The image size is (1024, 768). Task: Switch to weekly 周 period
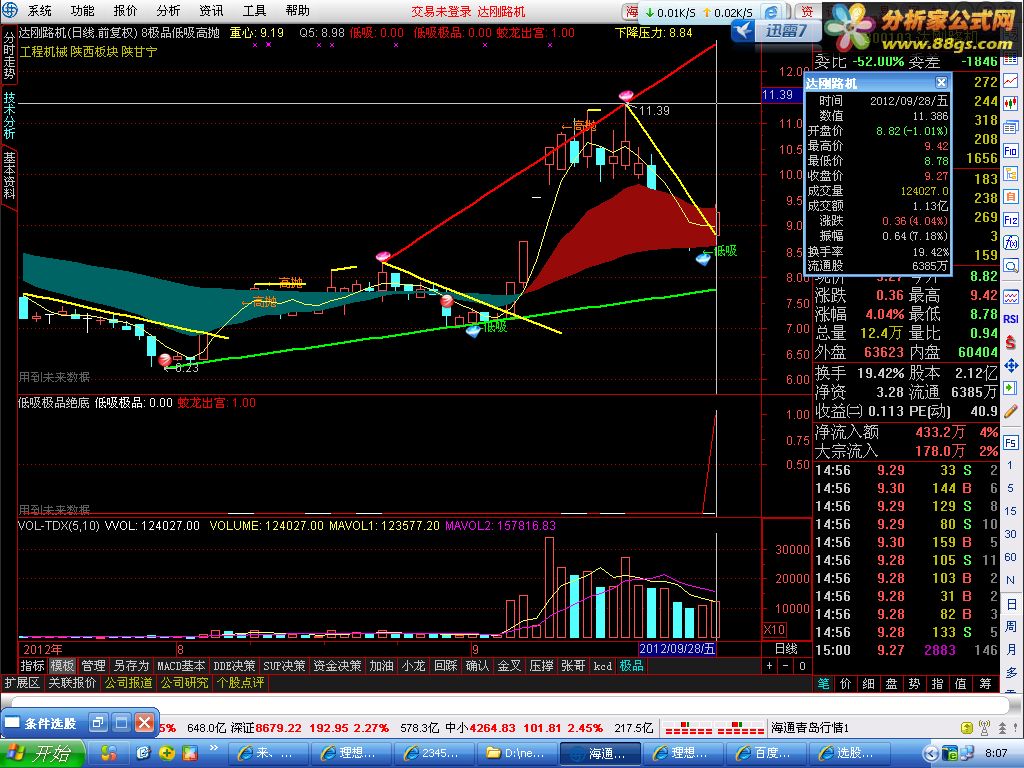pyautogui.click(x=1010, y=626)
